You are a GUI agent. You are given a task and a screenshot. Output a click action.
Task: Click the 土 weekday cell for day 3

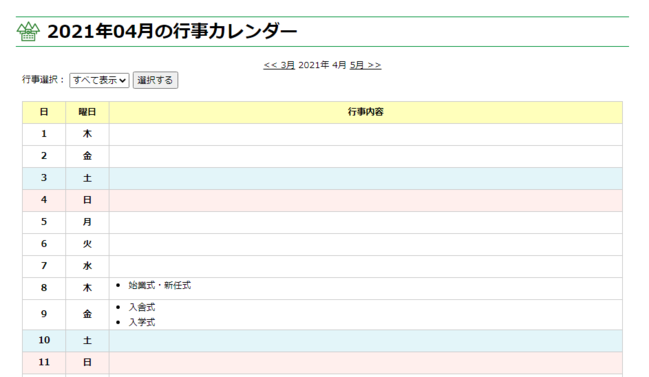[x=87, y=178]
